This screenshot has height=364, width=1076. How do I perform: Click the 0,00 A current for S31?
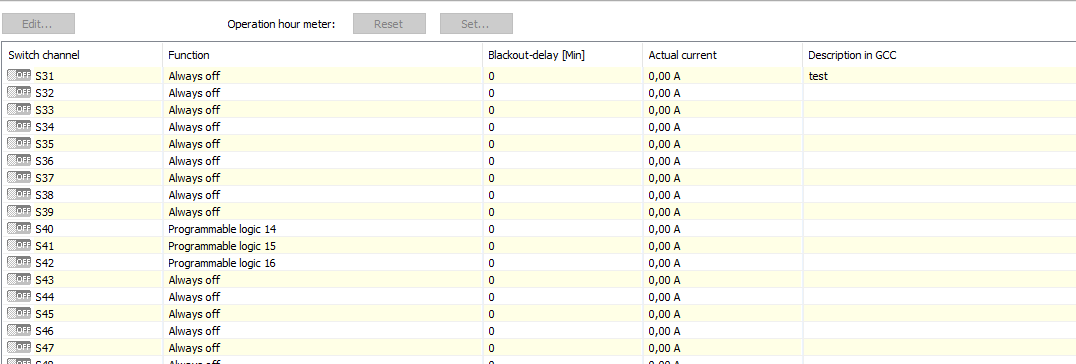click(664, 76)
